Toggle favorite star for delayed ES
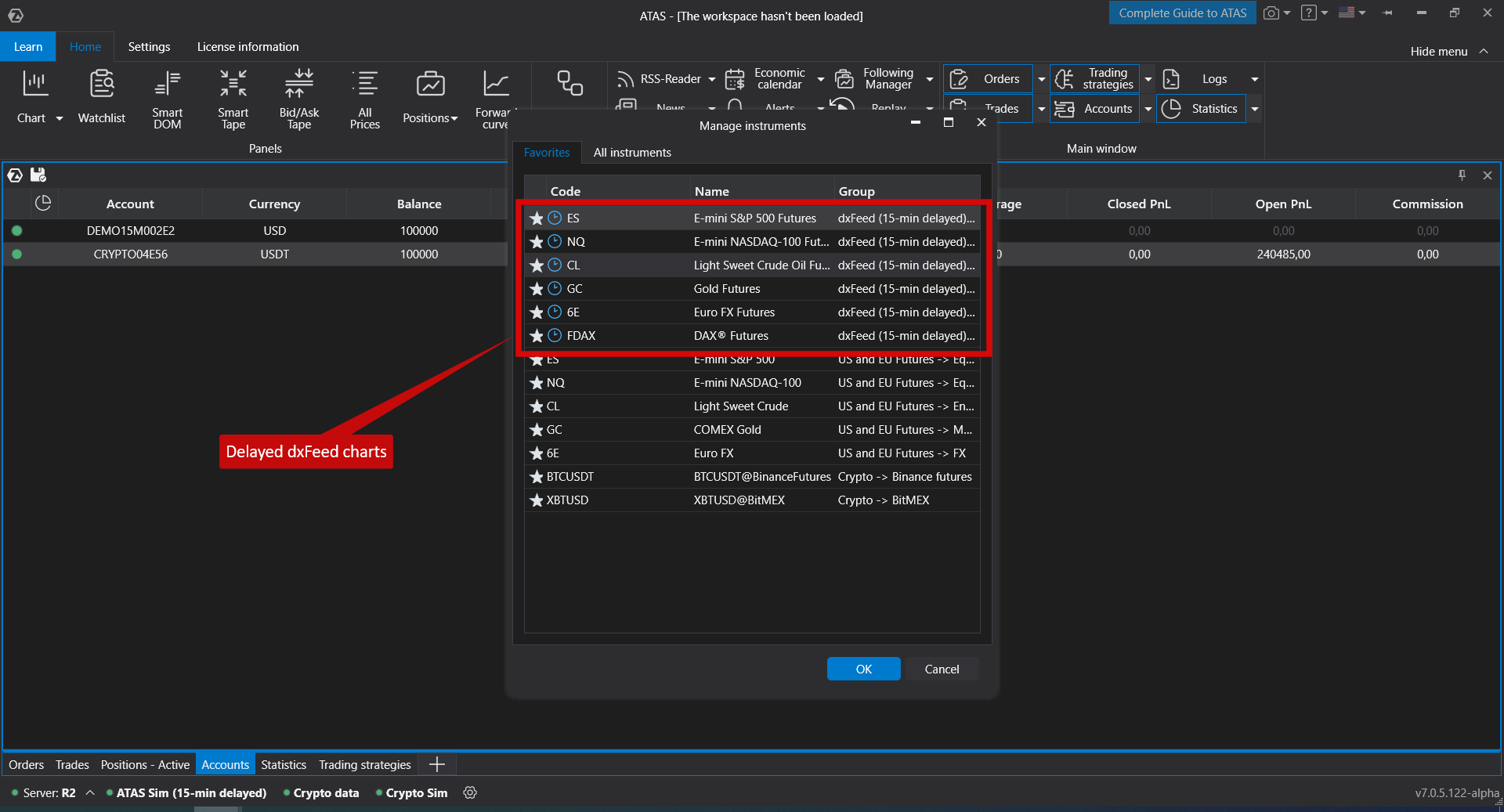This screenshot has height=812, width=1504. tap(537, 218)
